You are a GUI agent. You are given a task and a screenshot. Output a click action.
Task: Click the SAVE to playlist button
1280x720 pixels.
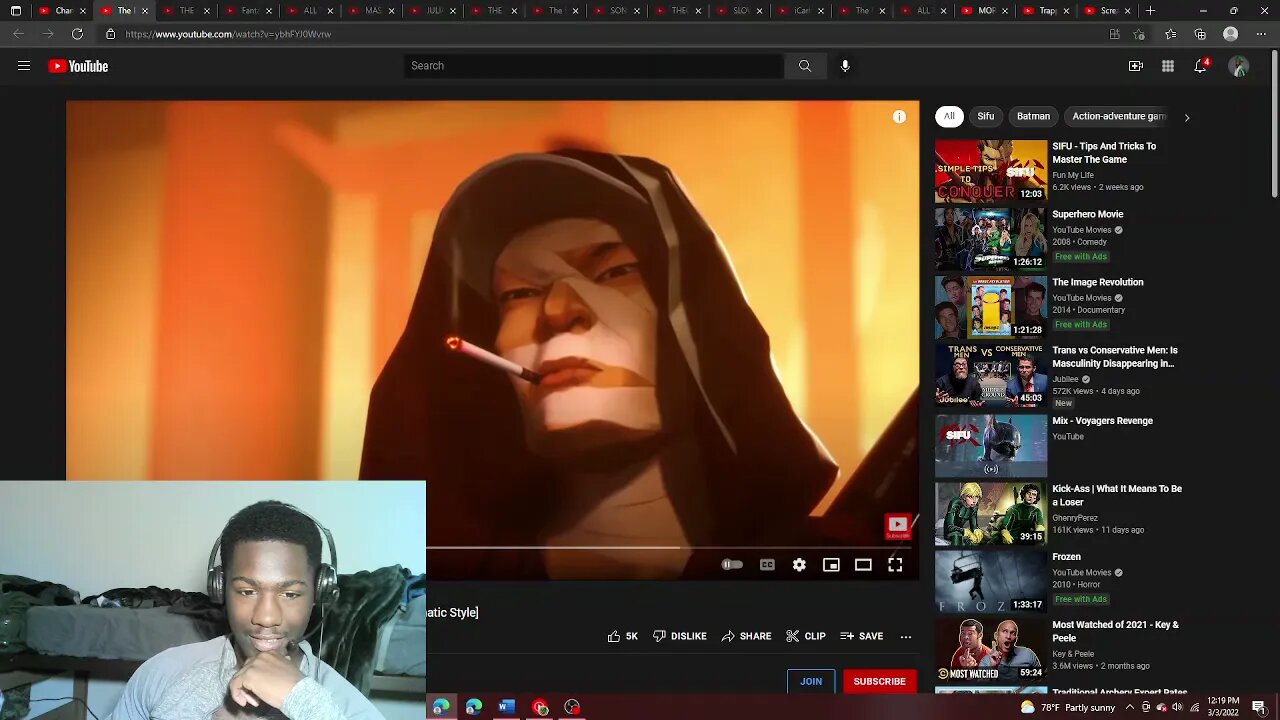862,636
